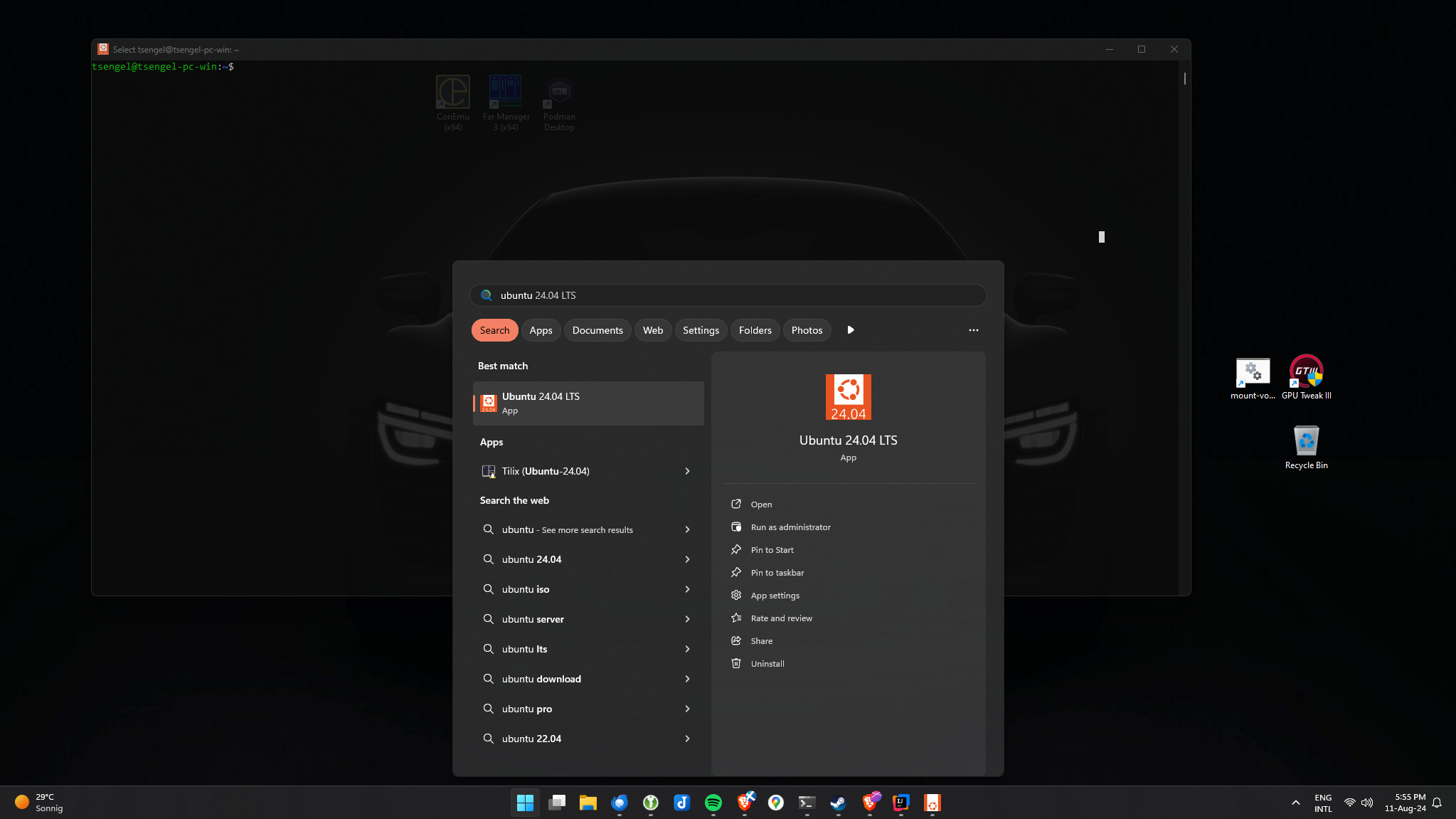Select the Ubuntu 24.04 LTS best match result
Viewport: 1456px width, 819px height.
(588, 403)
